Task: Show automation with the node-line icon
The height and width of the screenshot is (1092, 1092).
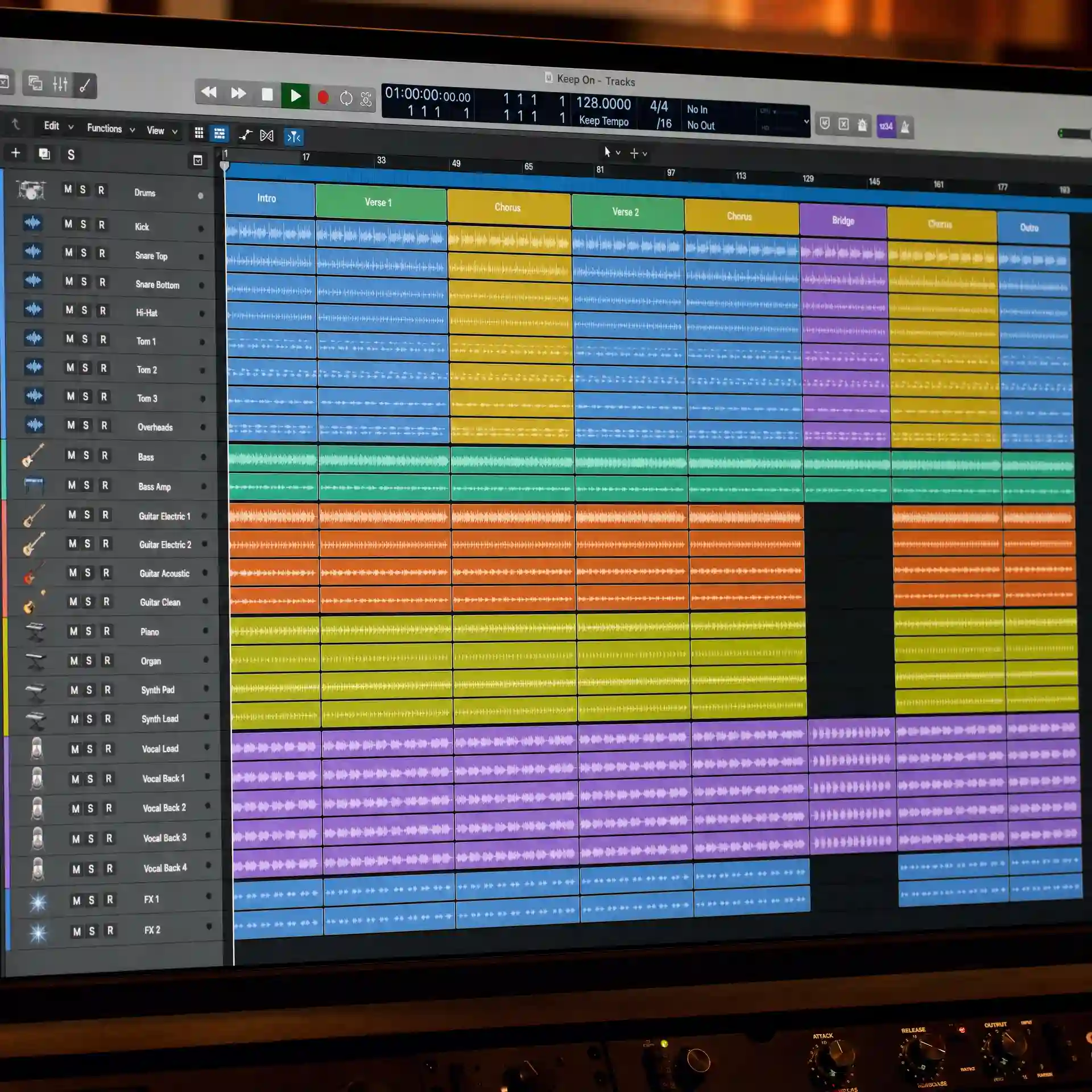Action: click(x=246, y=135)
